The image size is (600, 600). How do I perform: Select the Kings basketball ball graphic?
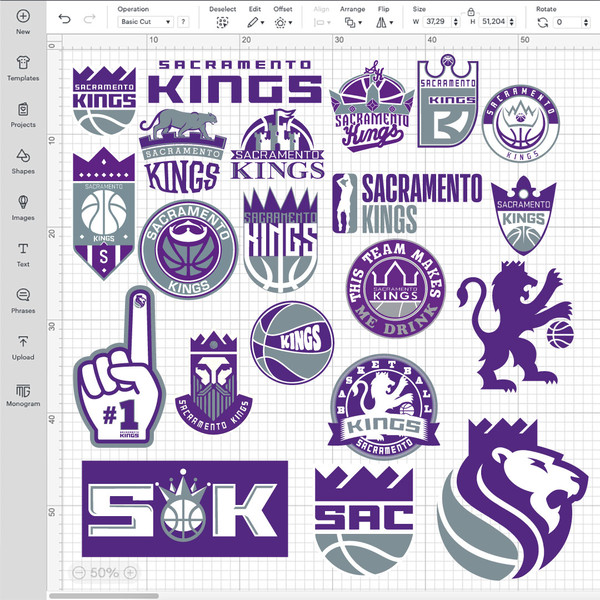pos(292,343)
